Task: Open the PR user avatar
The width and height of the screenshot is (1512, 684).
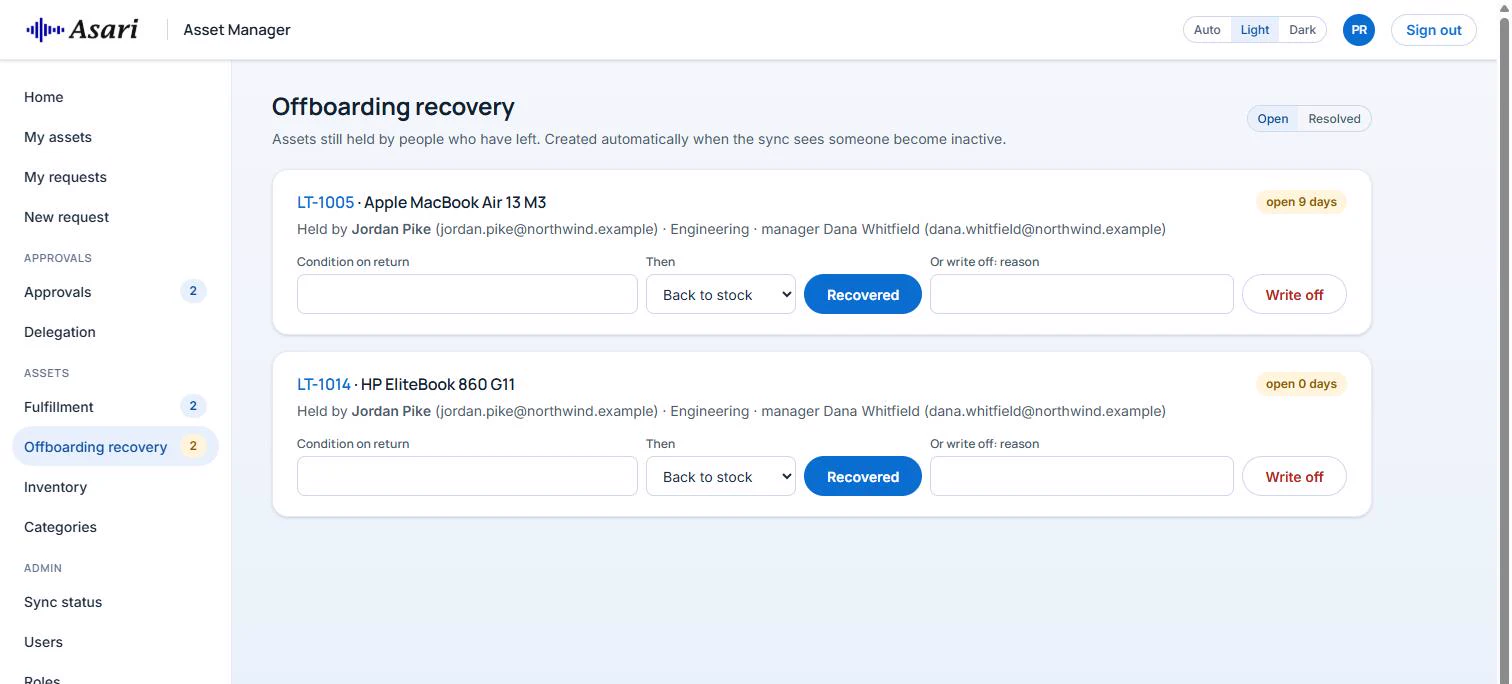Action: point(1359,30)
